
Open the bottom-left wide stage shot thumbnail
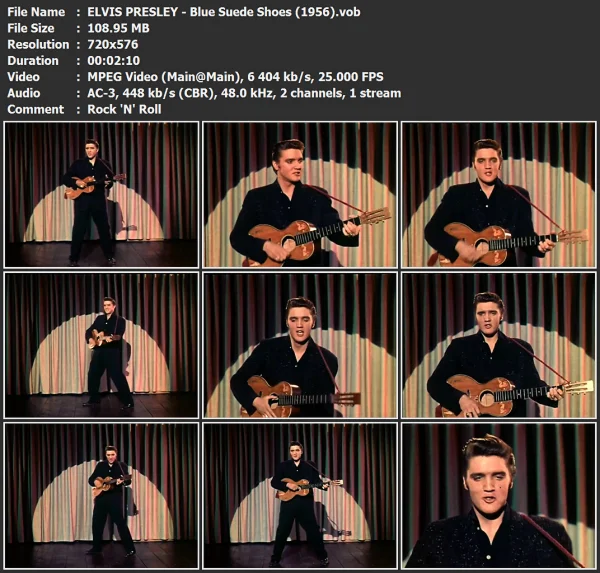coord(101,496)
